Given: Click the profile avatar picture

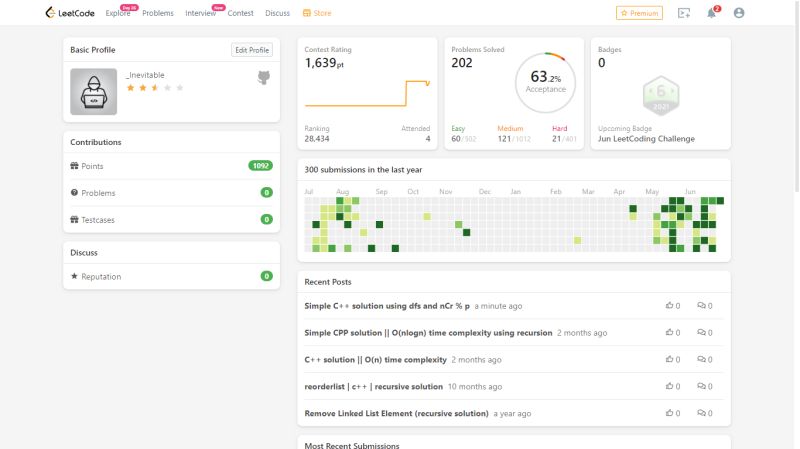Looking at the screenshot, I should tap(93, 92).
